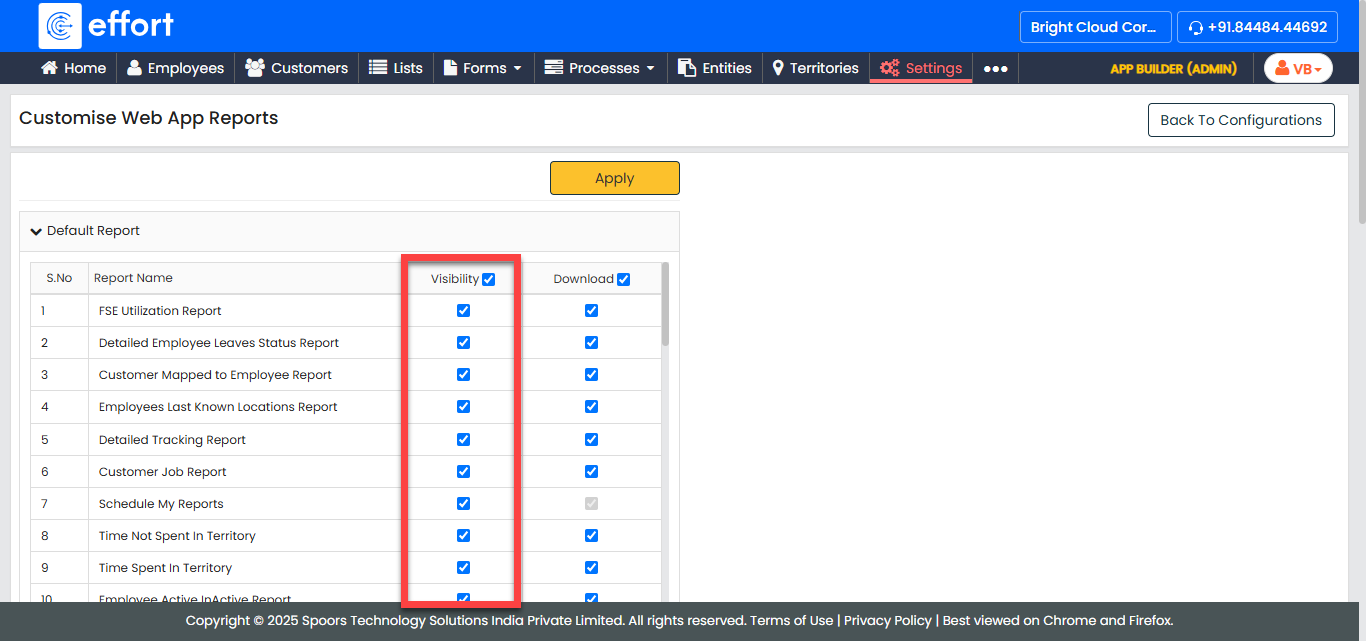Uncheck Download for Detailed Tracking Report
This screenshot has width=1366, height=641.
pyautogui.click(x=591, y=439)
